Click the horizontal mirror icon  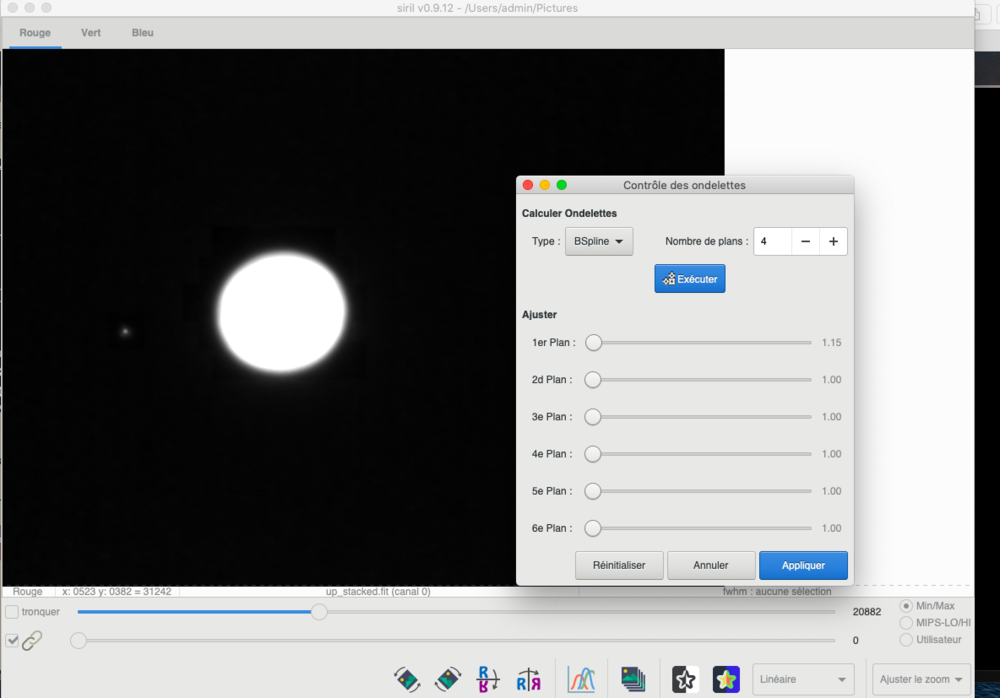[528, 679]
